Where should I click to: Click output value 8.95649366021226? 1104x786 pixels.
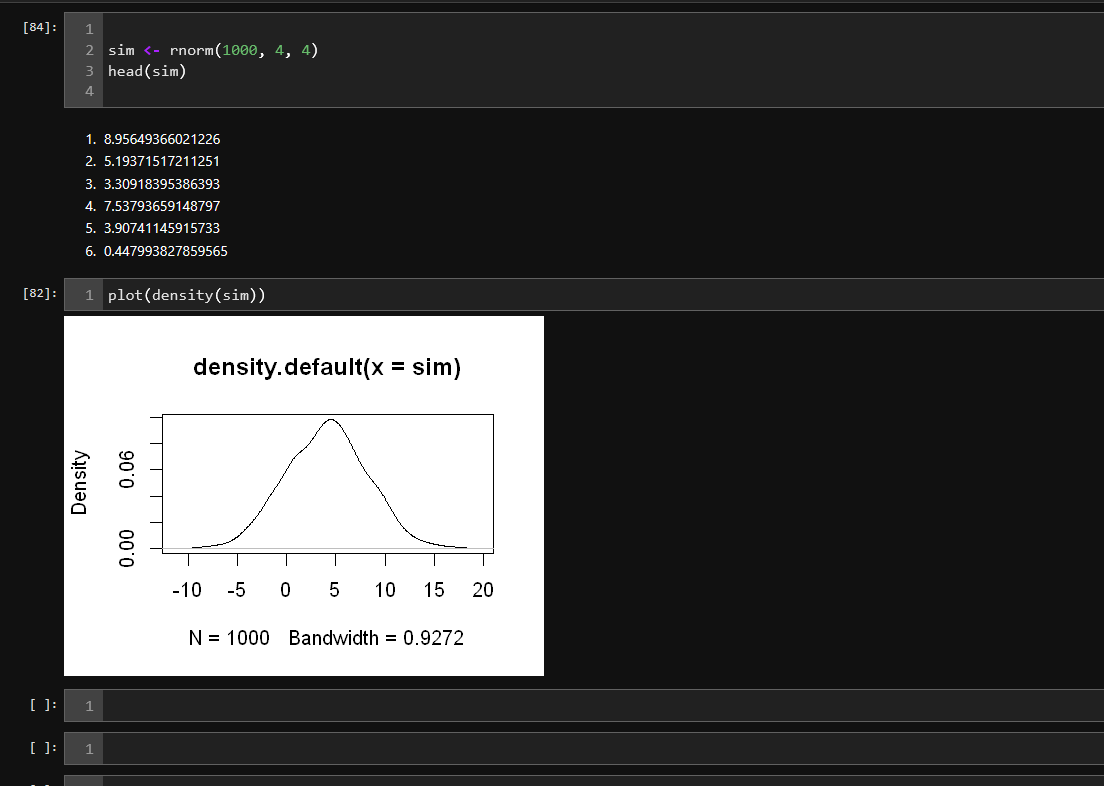point(162,139)
